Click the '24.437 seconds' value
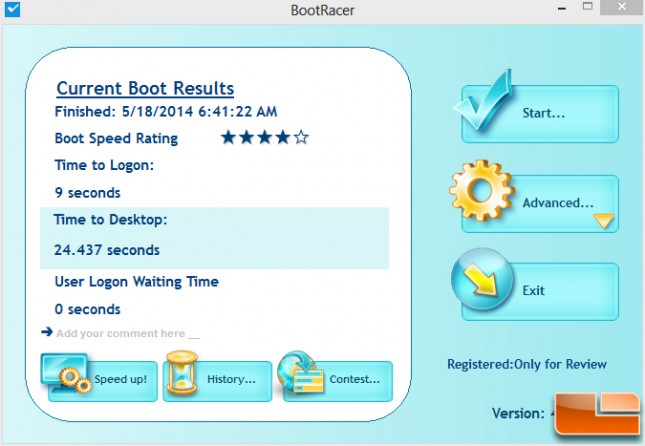This screenshot has height=446, width=645. point(107,250)
